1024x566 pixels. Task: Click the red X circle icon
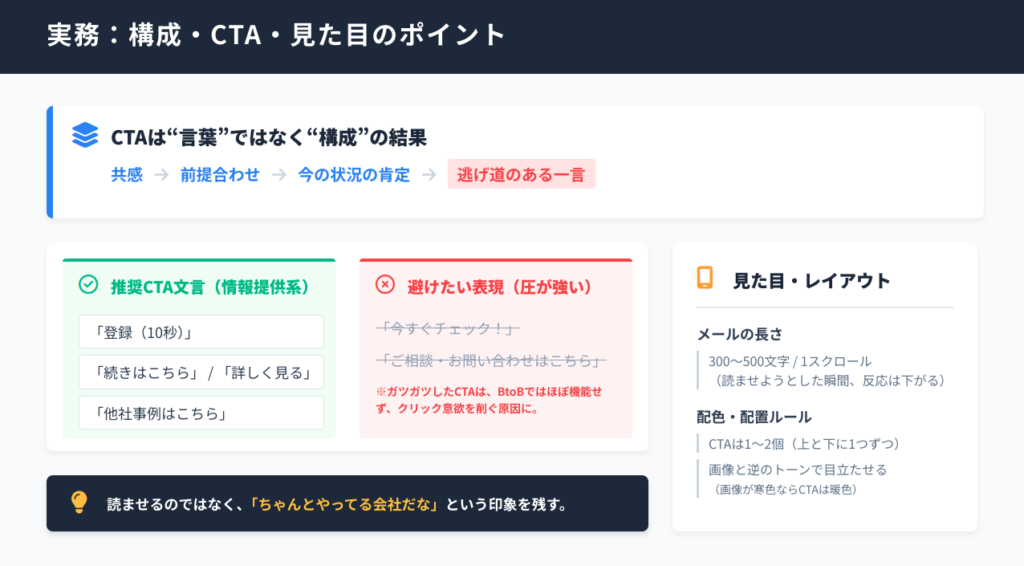point(385,285)
